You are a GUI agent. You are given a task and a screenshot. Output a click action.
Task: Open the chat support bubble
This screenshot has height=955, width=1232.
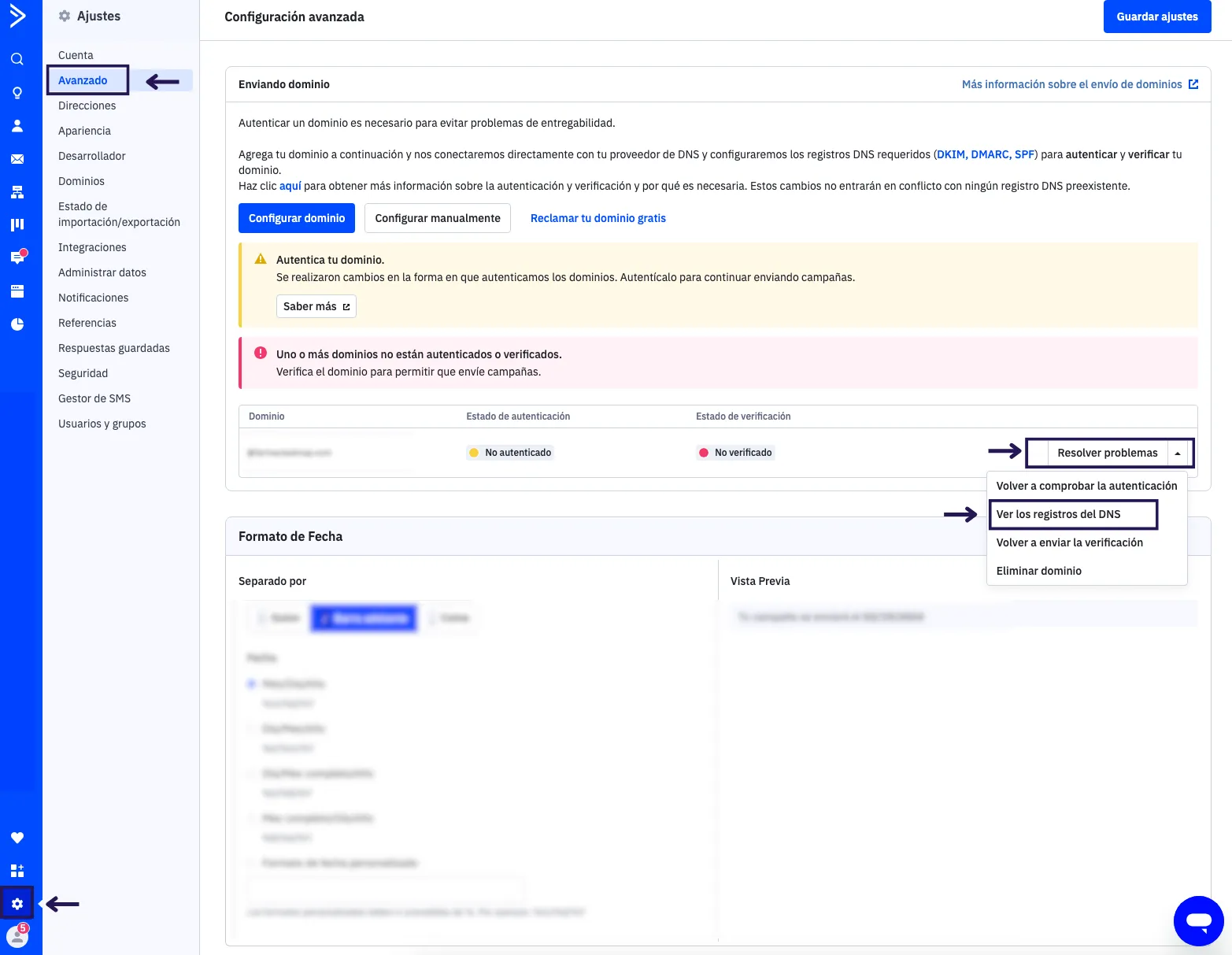click(x=1199, y=920)
